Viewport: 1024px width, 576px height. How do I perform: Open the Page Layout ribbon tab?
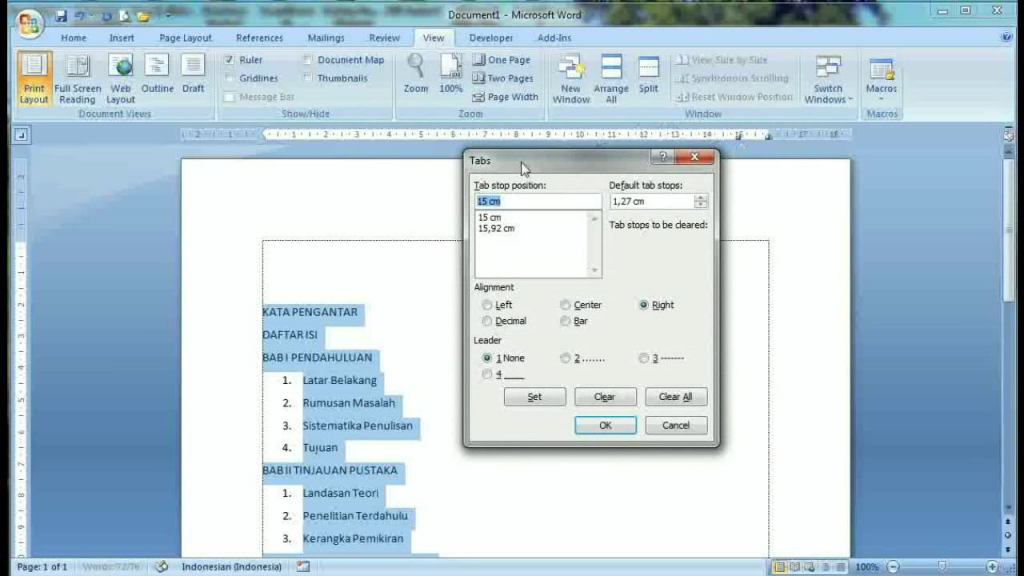click(185, 38)
